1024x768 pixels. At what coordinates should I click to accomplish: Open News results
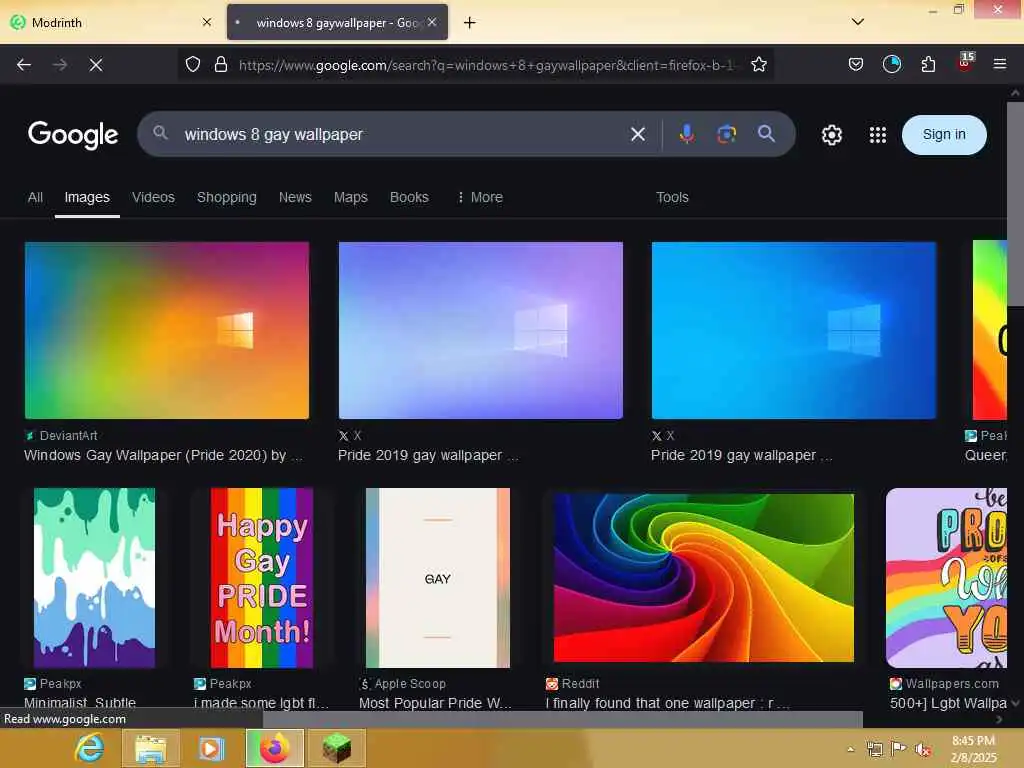[x=295, y=197]
